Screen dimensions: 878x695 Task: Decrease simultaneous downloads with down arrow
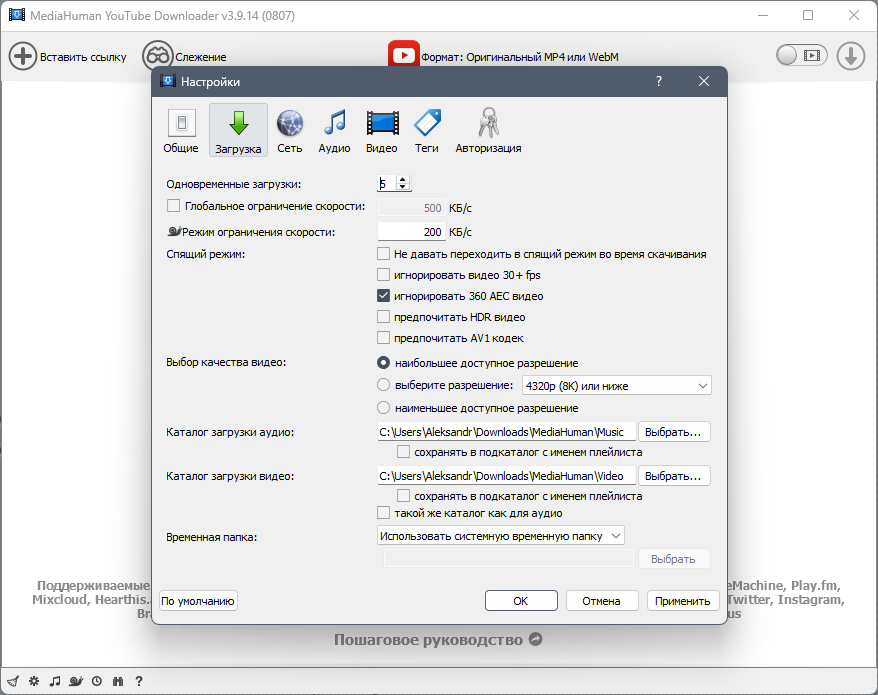pos(403,187)
